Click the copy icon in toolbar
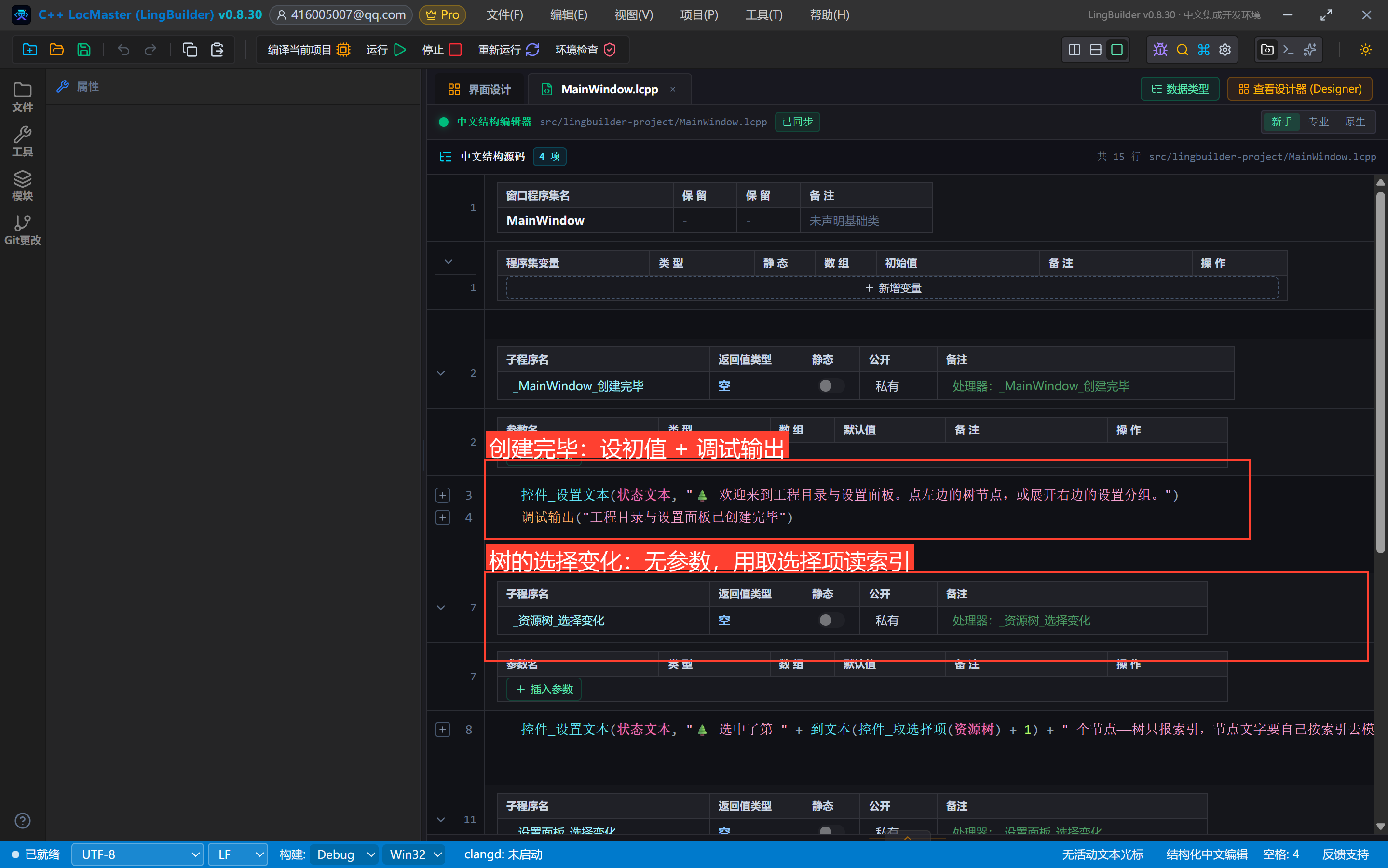This screenshot has height=868, width=1388. pyautogui.click(x=190, y=50)
